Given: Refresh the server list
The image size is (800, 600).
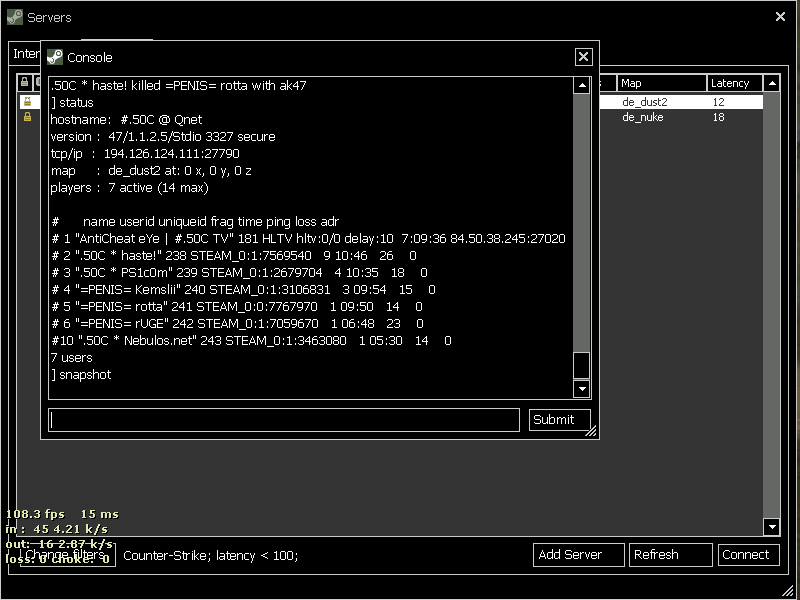Looking at the screenshot, I should coord(670,555).
